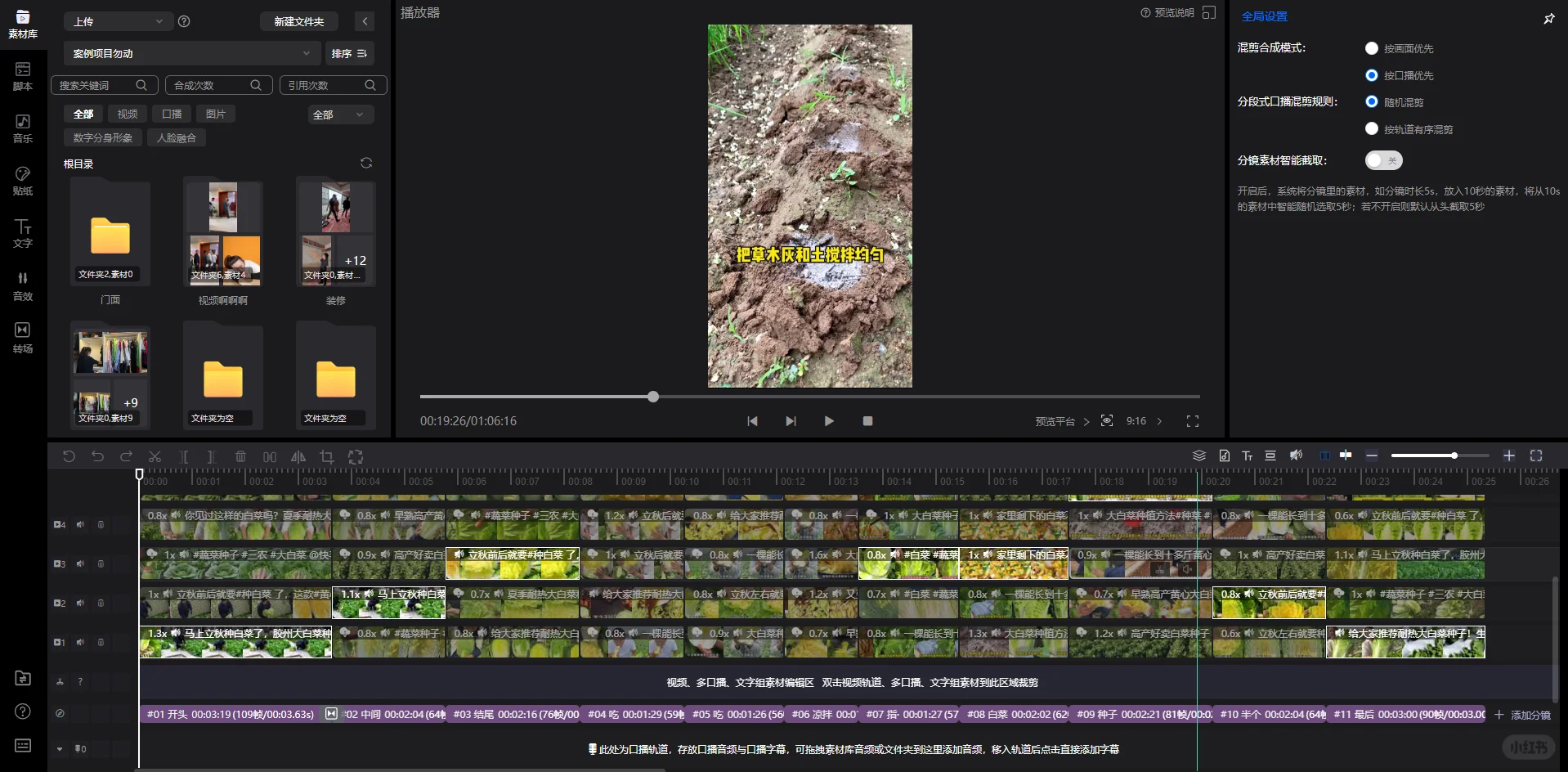The width and height of the screenshot is (1568, 772).
Task: Open the 贴纸 (stickers) panel in sidebar
Action: point(23,181)
